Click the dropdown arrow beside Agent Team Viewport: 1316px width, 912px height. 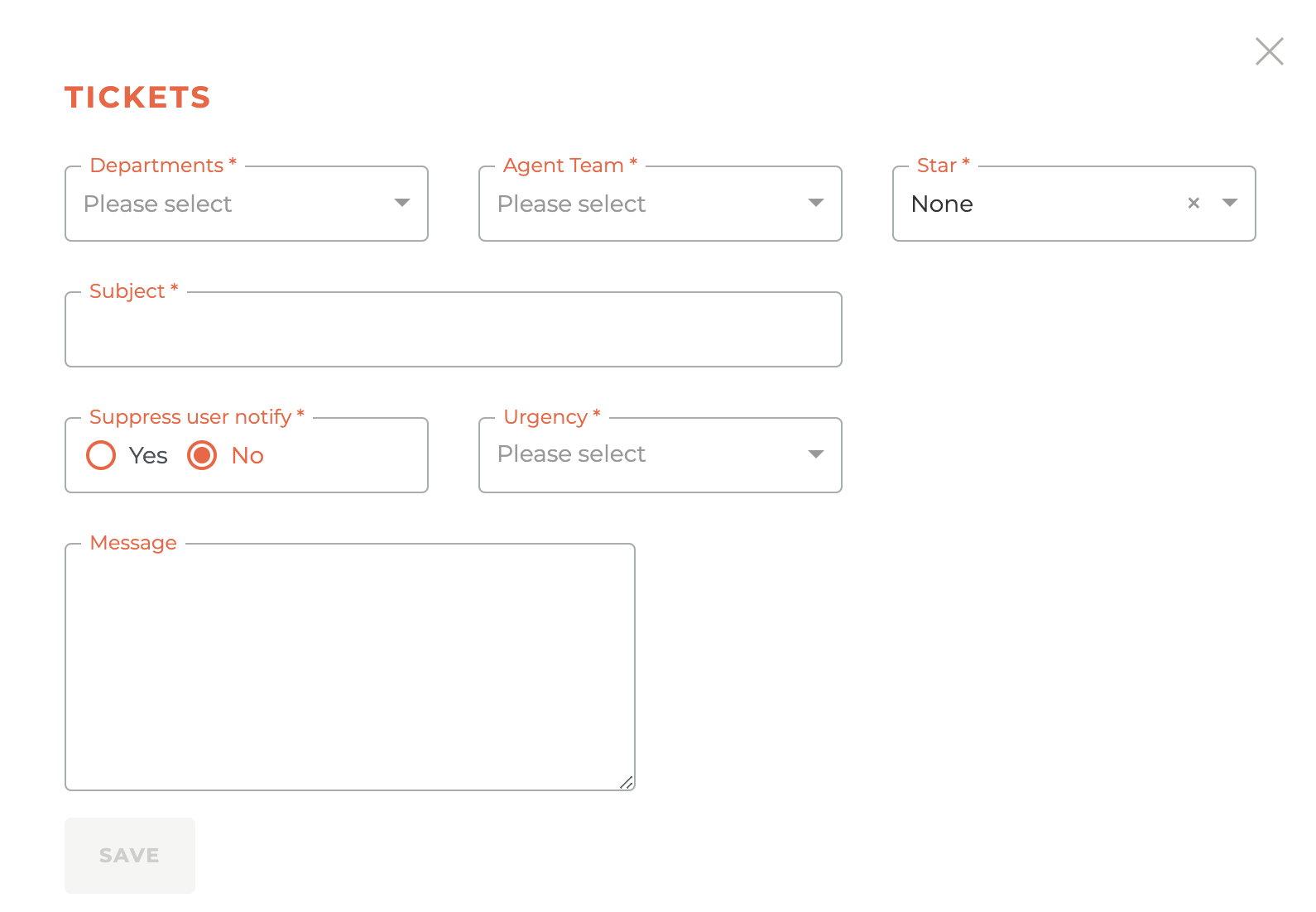click(816, 201)
